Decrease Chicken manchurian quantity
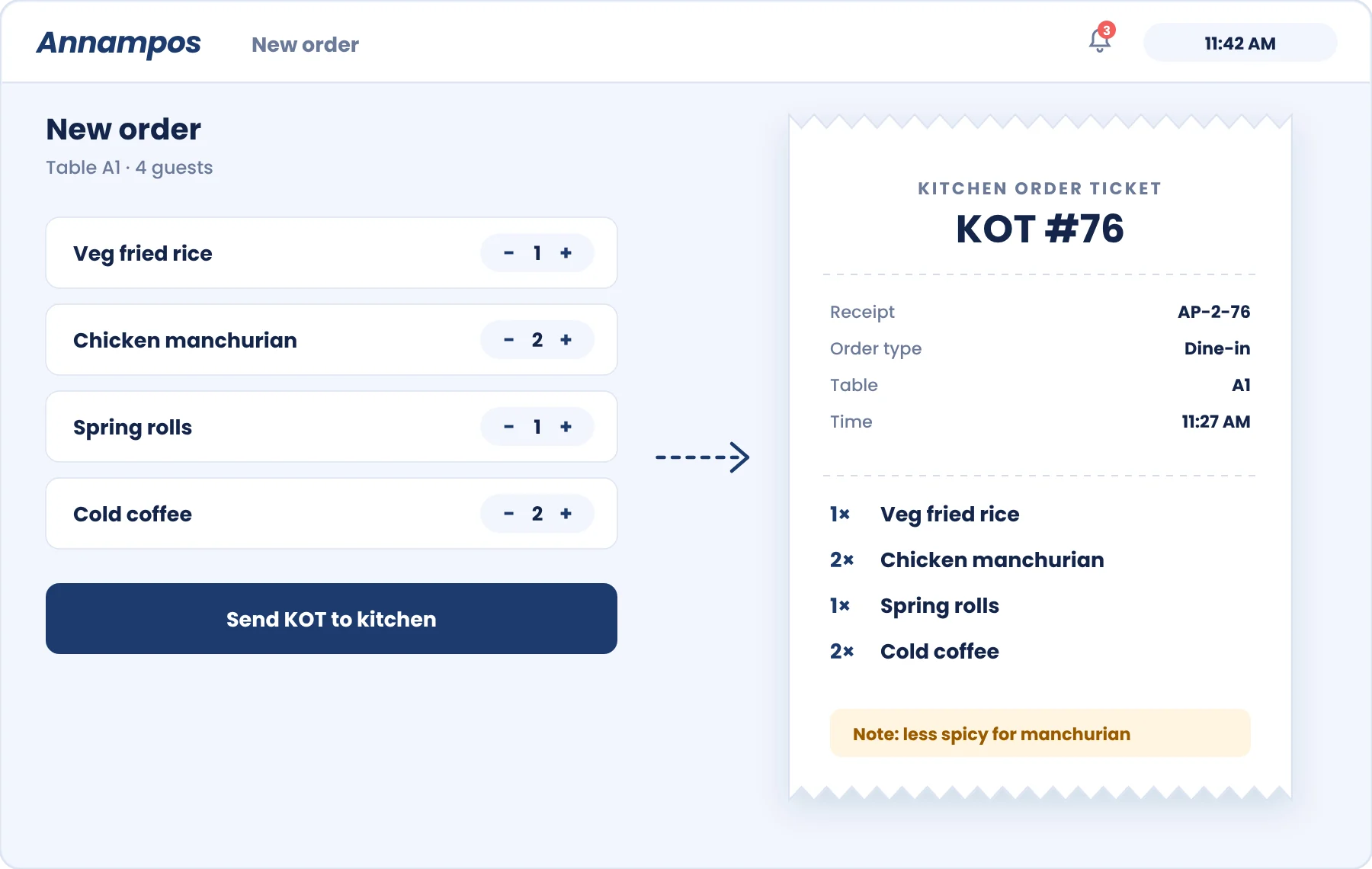Screen dimensions: 1372x869 (508, 340)
